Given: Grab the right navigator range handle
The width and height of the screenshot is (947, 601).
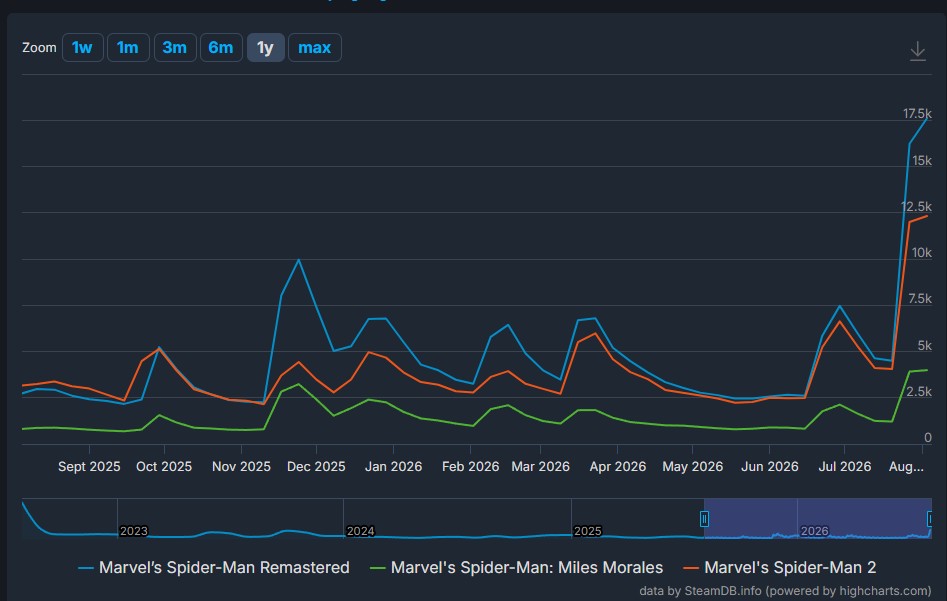Looking at the screenshot, I should point(930,519).
